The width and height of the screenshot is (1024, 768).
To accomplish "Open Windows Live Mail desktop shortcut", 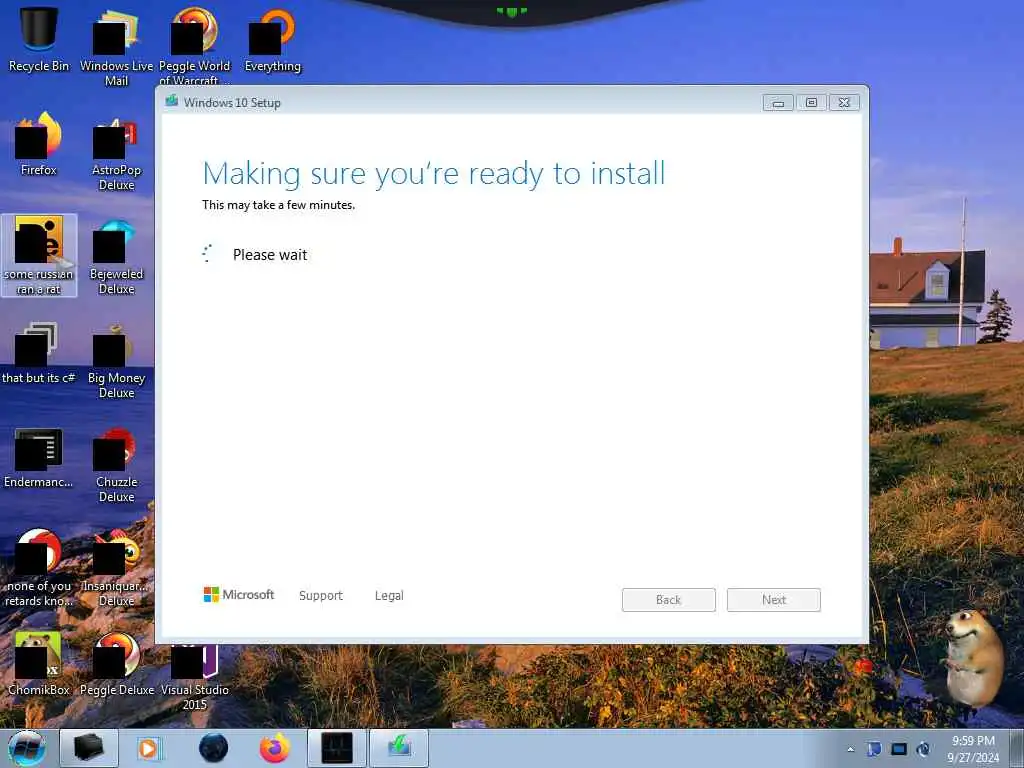I will click(116, 47).
